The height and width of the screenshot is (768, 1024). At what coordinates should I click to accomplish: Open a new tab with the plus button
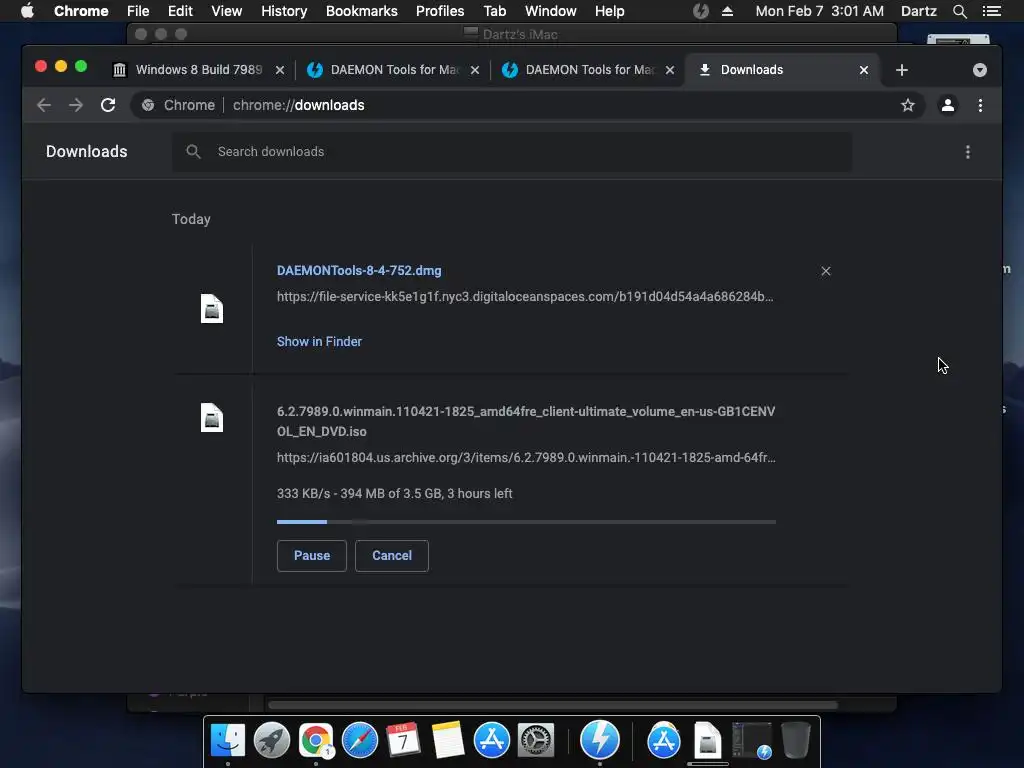(902, 70)
